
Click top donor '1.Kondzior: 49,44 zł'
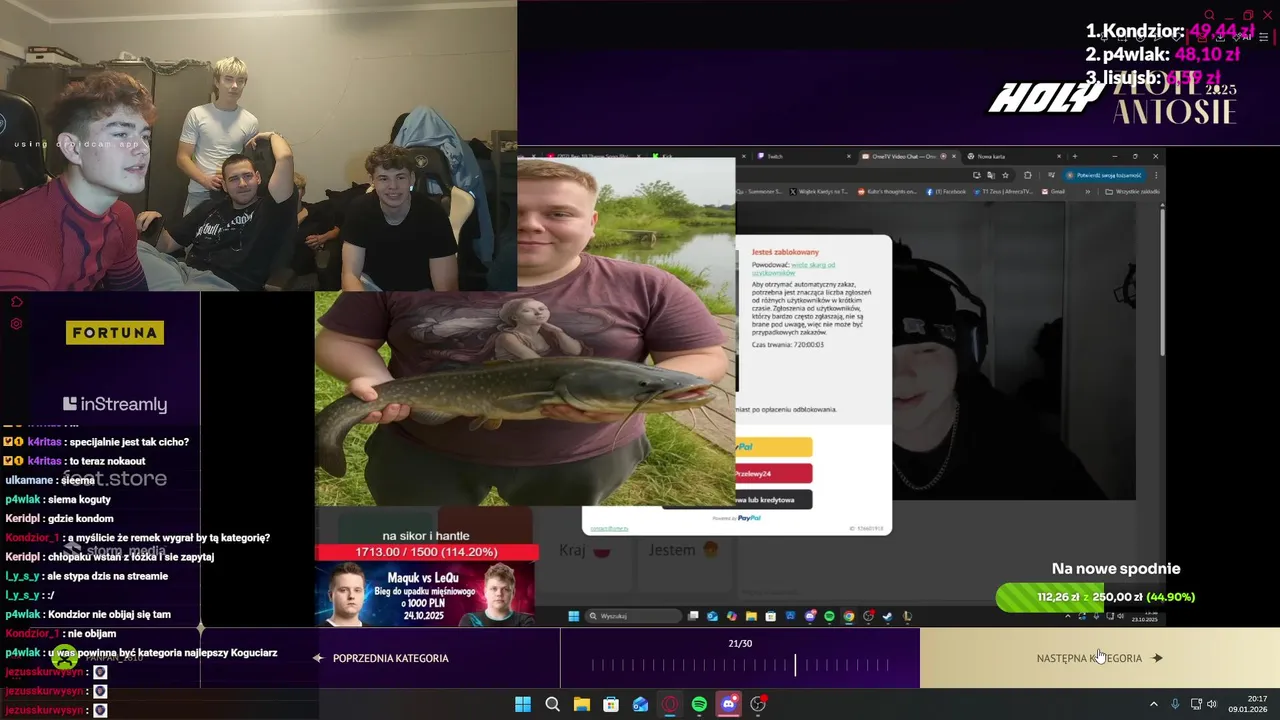pyautogui.click(x=1170, y=31)
